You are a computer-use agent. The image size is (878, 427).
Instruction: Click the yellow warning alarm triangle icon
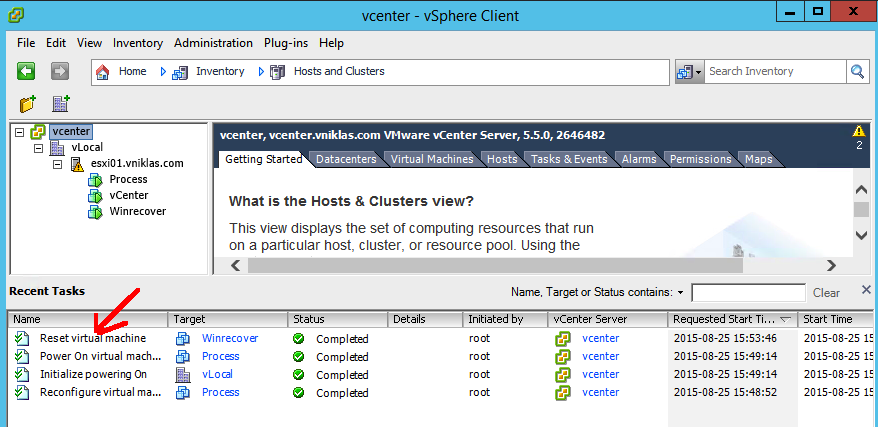[x=858, y=132]
